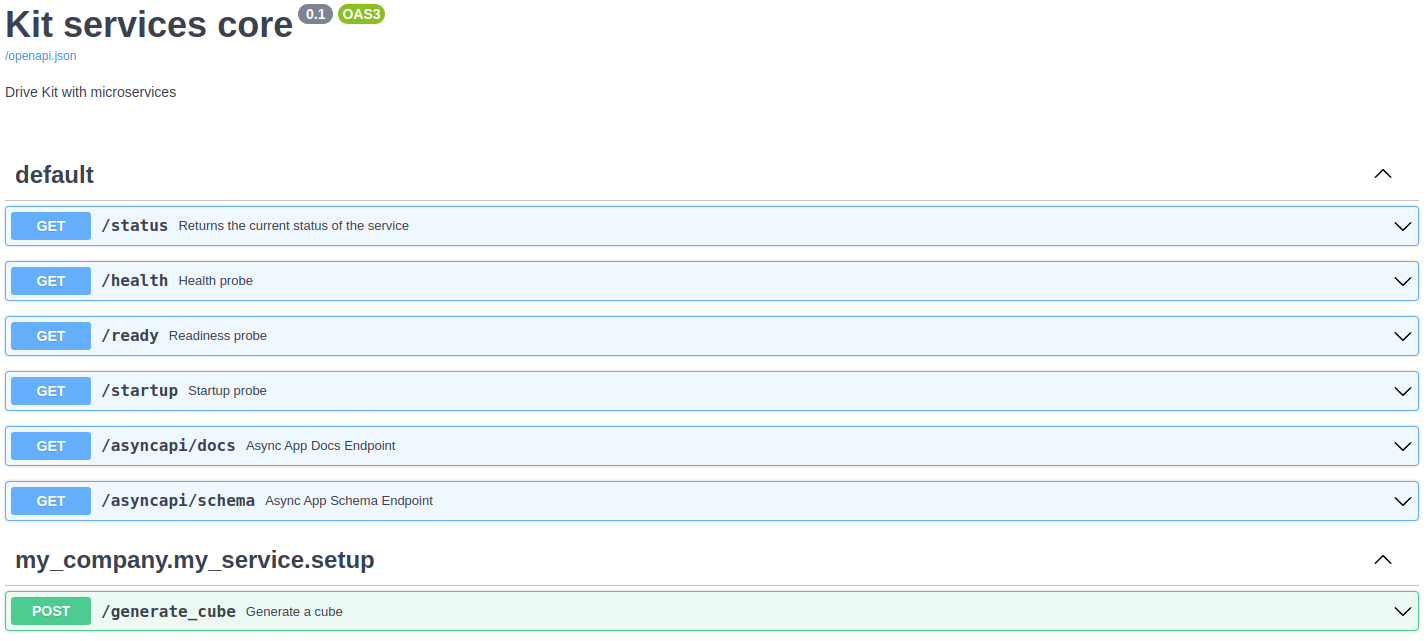Click the my_company.my_service.setup section heading
This screenshot has width=1427, height=641.
[x=195, y=560]
